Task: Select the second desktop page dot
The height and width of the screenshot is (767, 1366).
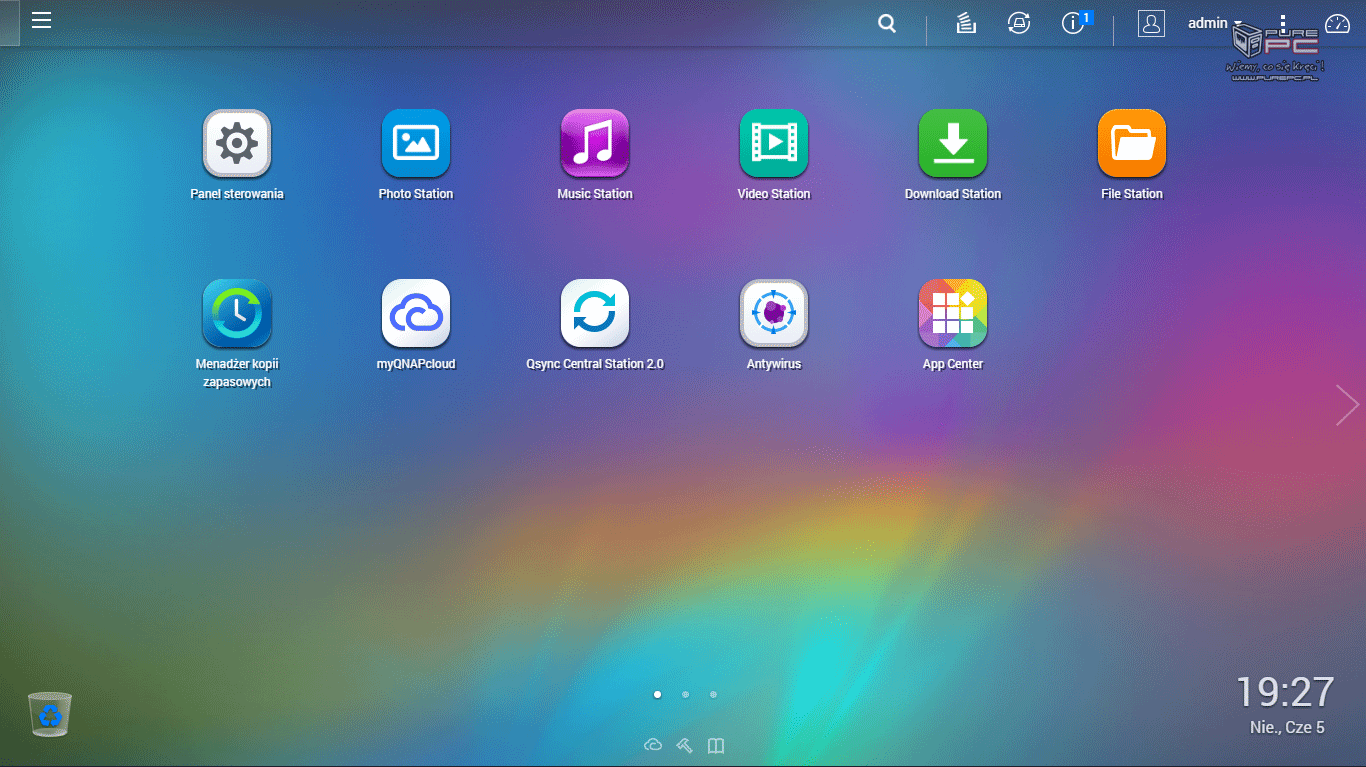Action: coord(685,694)
